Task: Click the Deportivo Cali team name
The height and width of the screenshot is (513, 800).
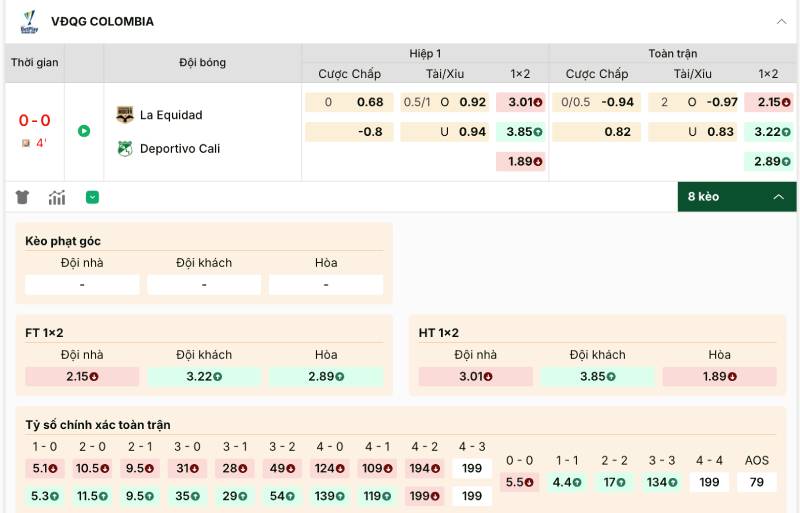Action: pyautogui.click(x=180, y=149)
